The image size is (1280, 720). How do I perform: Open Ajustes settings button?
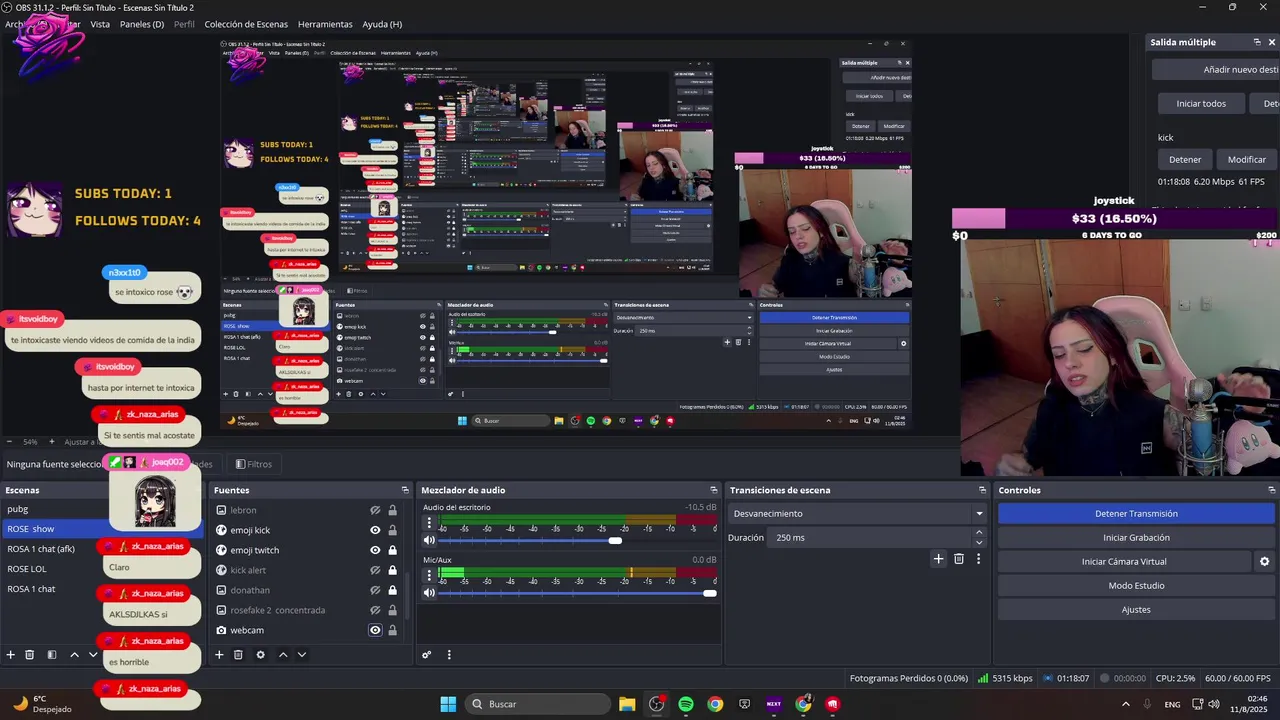click(1136, 610)
